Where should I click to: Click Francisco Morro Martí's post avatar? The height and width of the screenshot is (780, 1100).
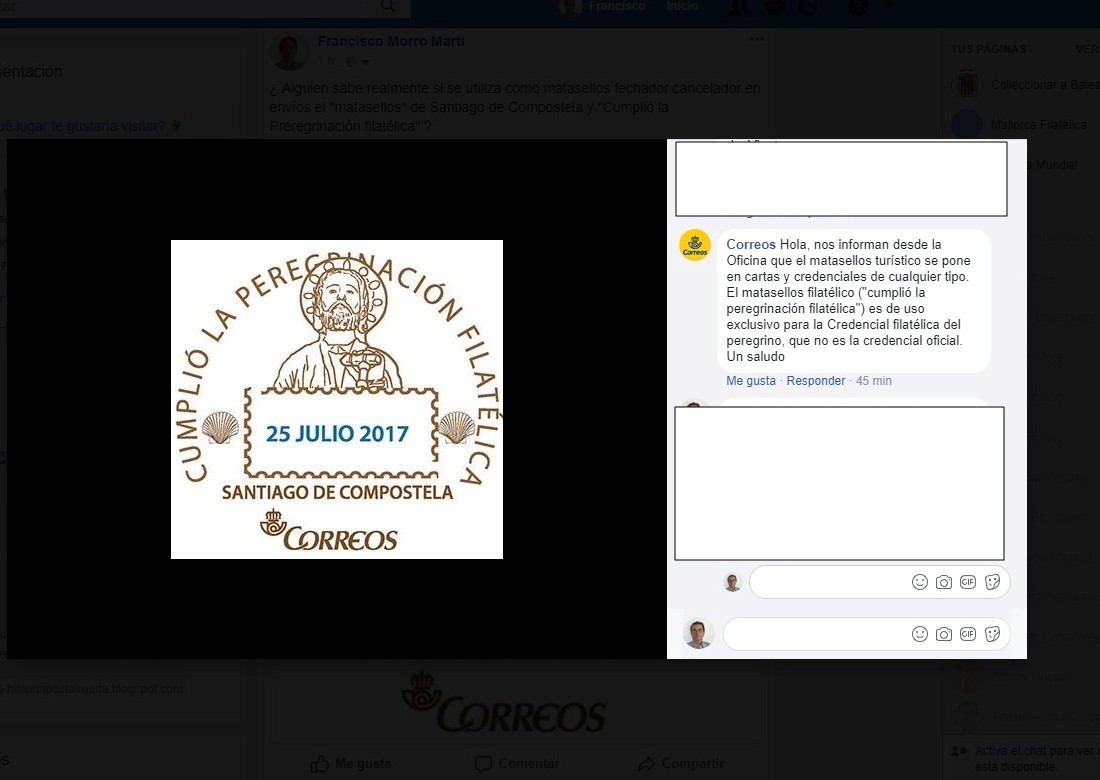[x=289, y=52]
